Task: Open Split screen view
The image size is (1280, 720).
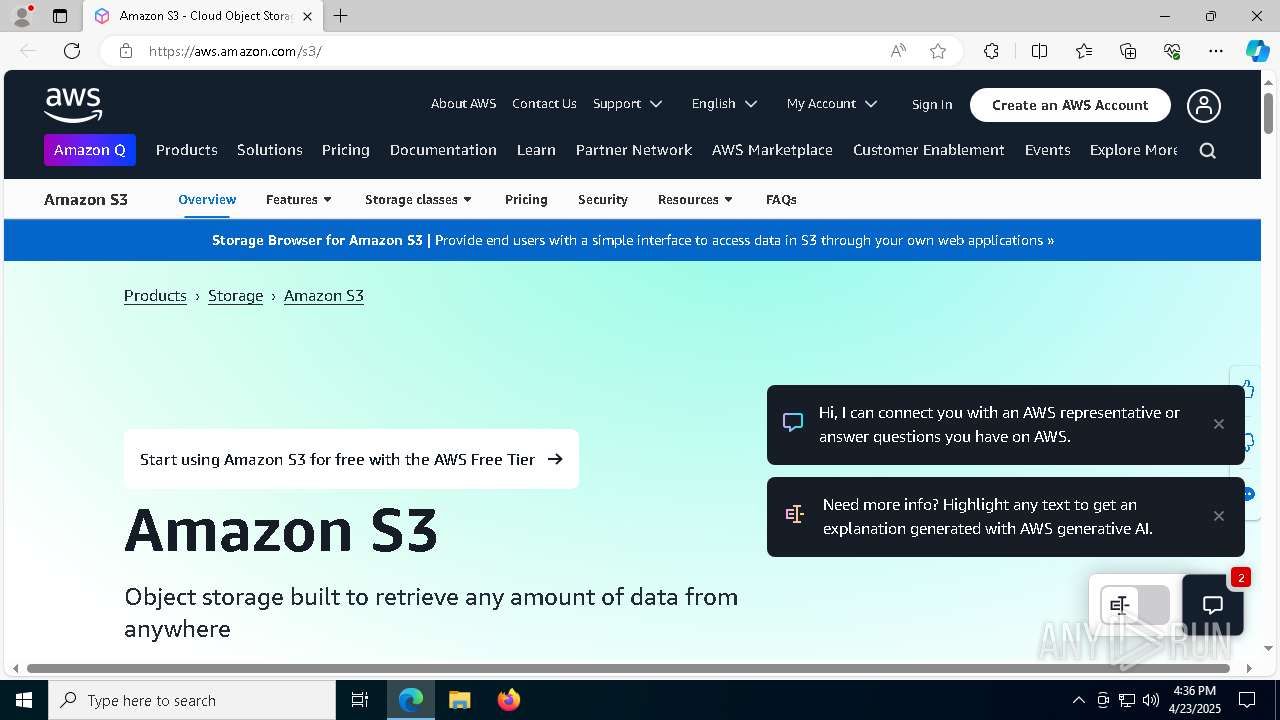Action: pyautogui.click(x=1039, y=51)
